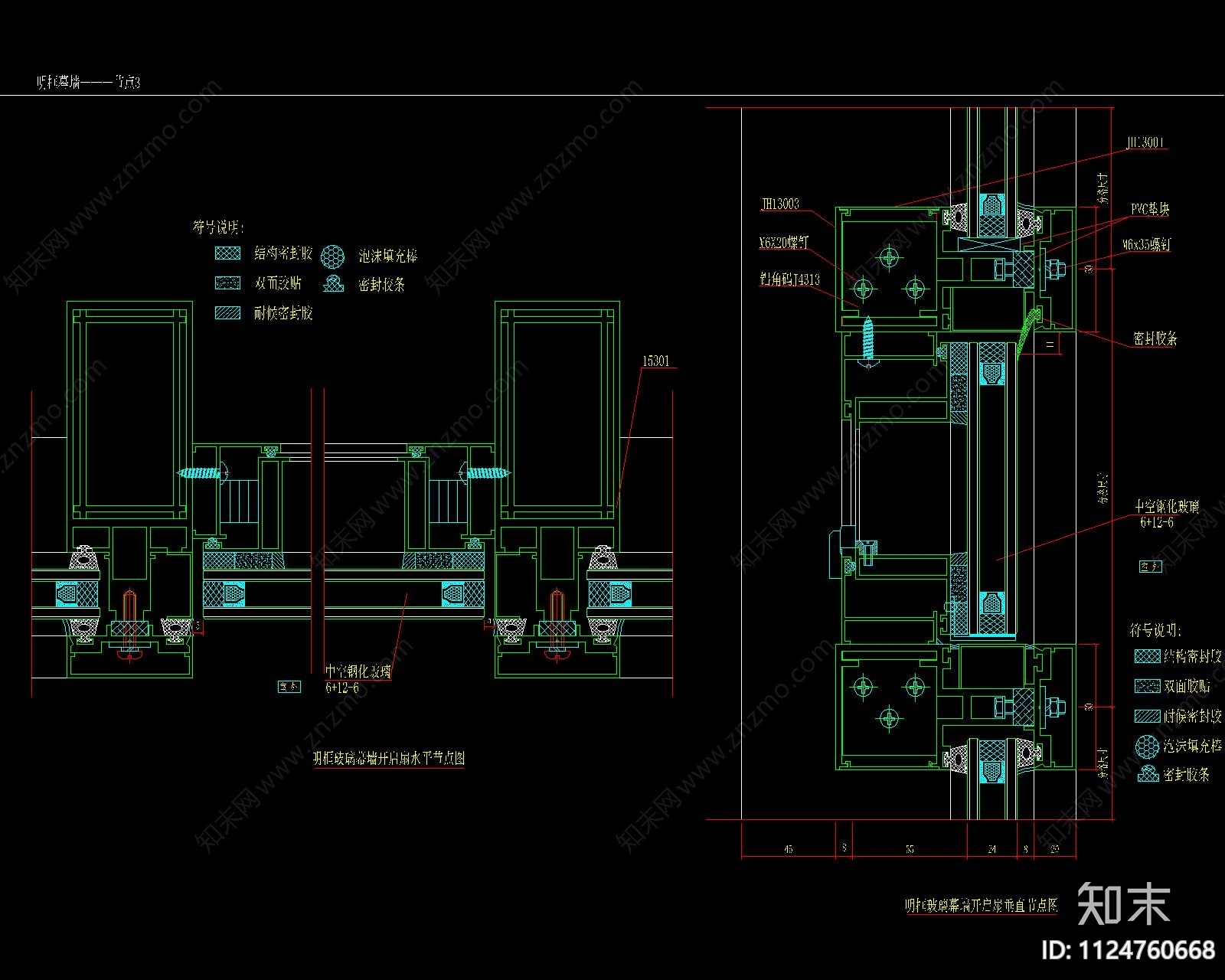
Task: Click the 15301 profile callout label
Action: [x=655, y=360]
